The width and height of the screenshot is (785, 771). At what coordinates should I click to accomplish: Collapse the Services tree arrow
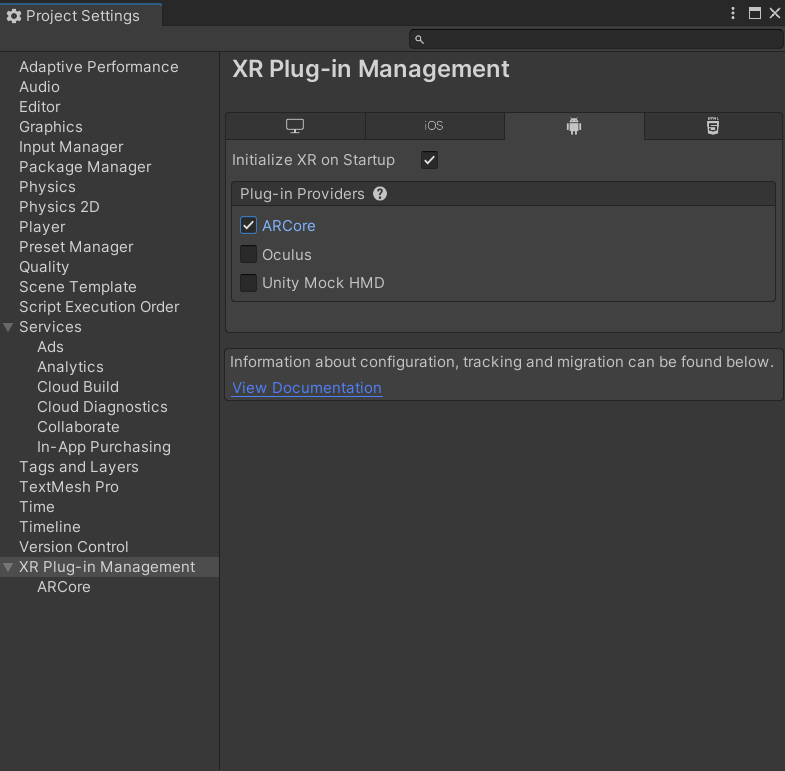tap(8, 327)
